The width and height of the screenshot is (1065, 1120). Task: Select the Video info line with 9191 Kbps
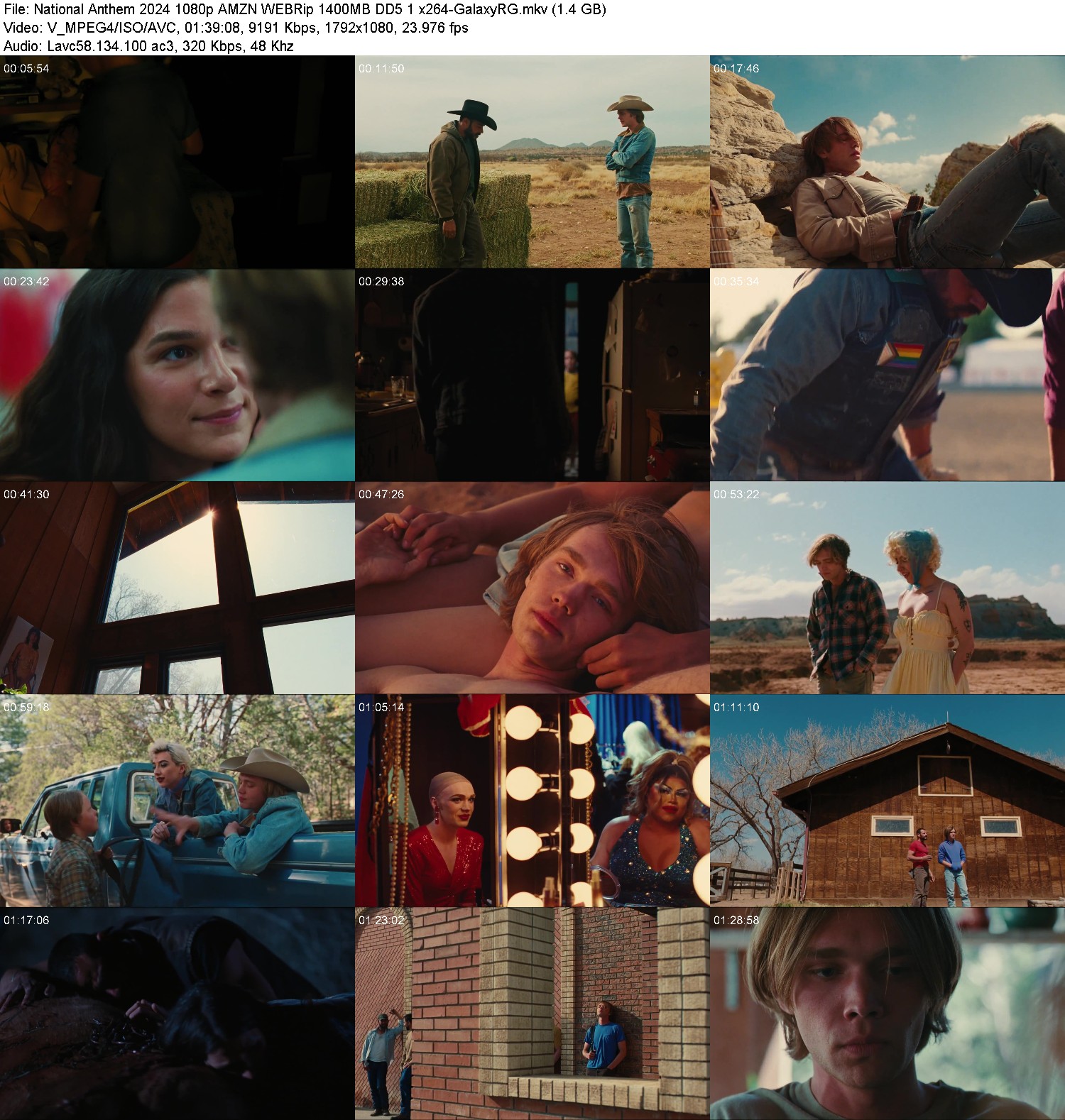(x=236, y=28)
